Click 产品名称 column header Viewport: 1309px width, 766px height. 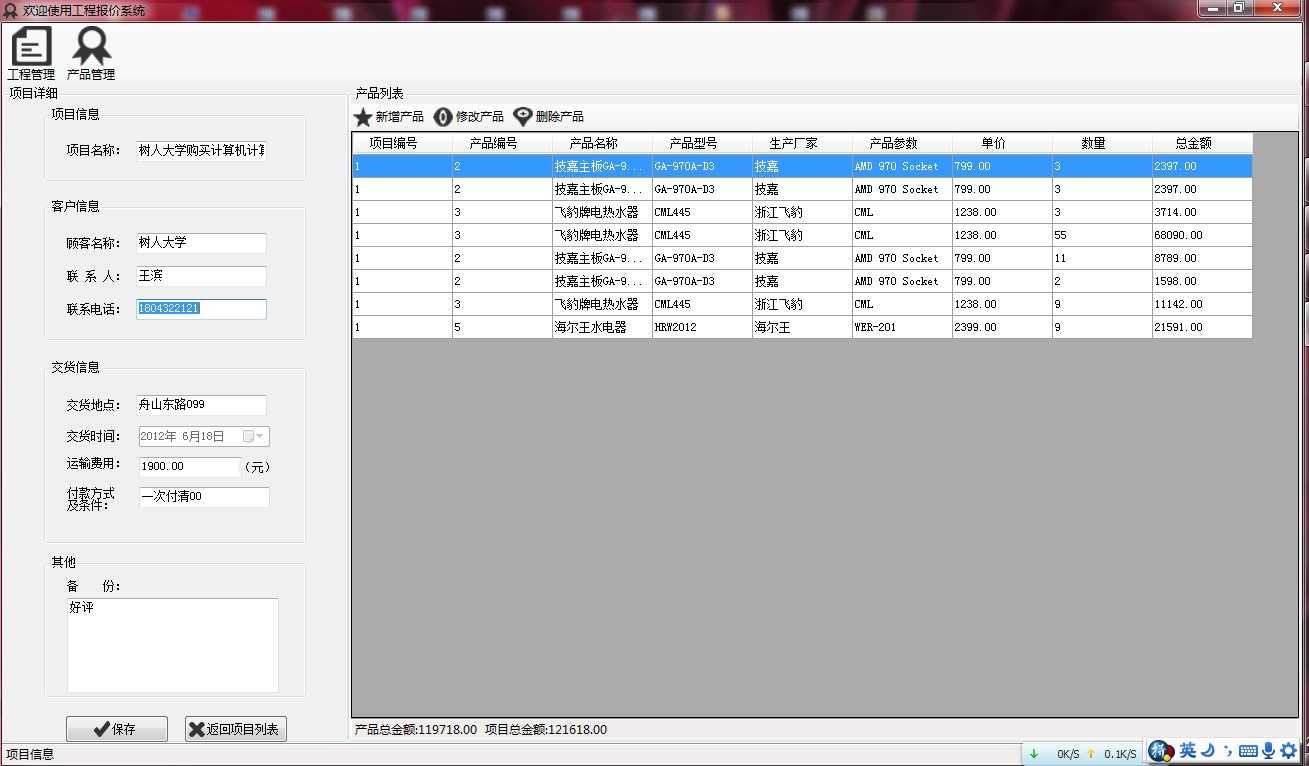(x=602, y=144)
